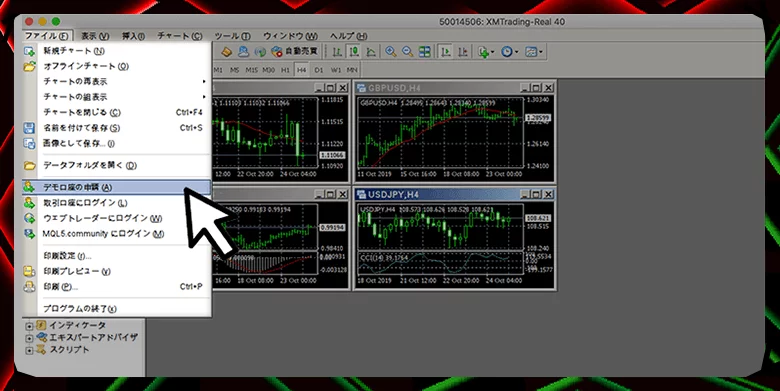
Task: Switch chart to candlesticks style
Action: click(x=354, y=51)
